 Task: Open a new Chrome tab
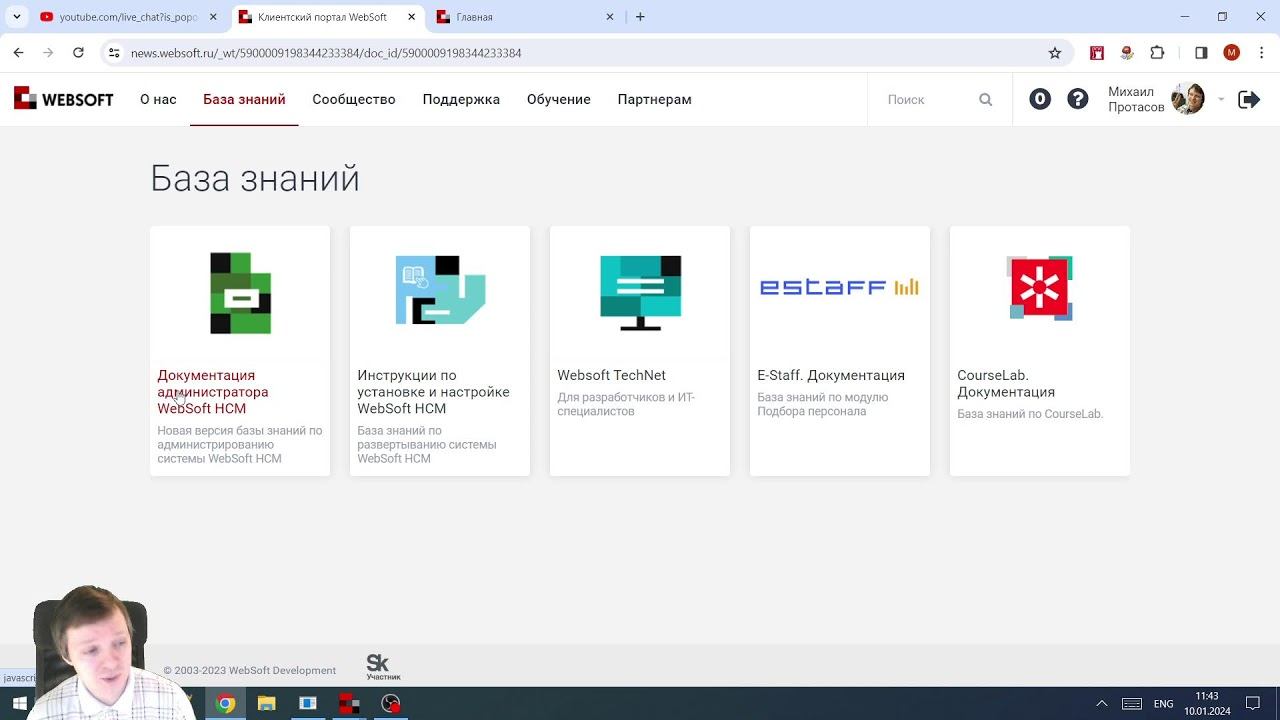(640, 17)
